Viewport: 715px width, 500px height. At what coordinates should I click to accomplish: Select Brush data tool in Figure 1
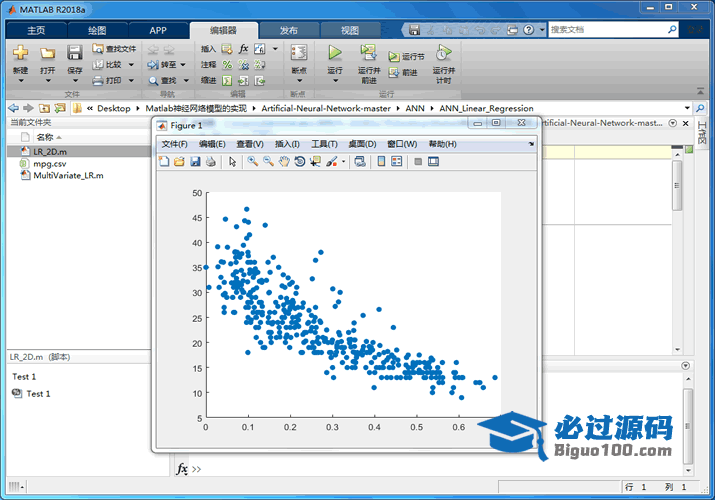pos(332,161)
